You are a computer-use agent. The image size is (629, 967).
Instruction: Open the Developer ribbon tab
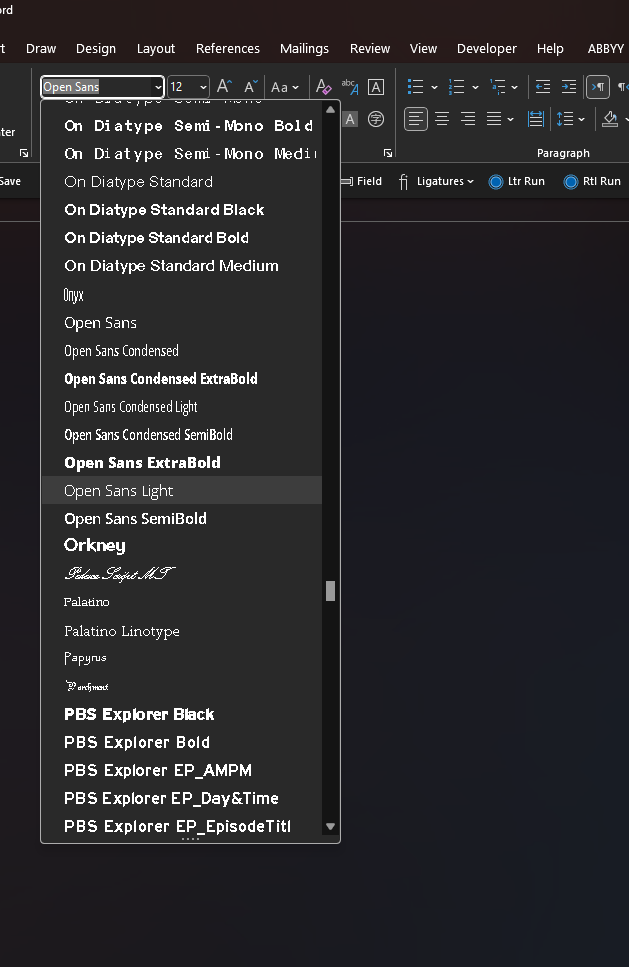(x=486, y=48)
